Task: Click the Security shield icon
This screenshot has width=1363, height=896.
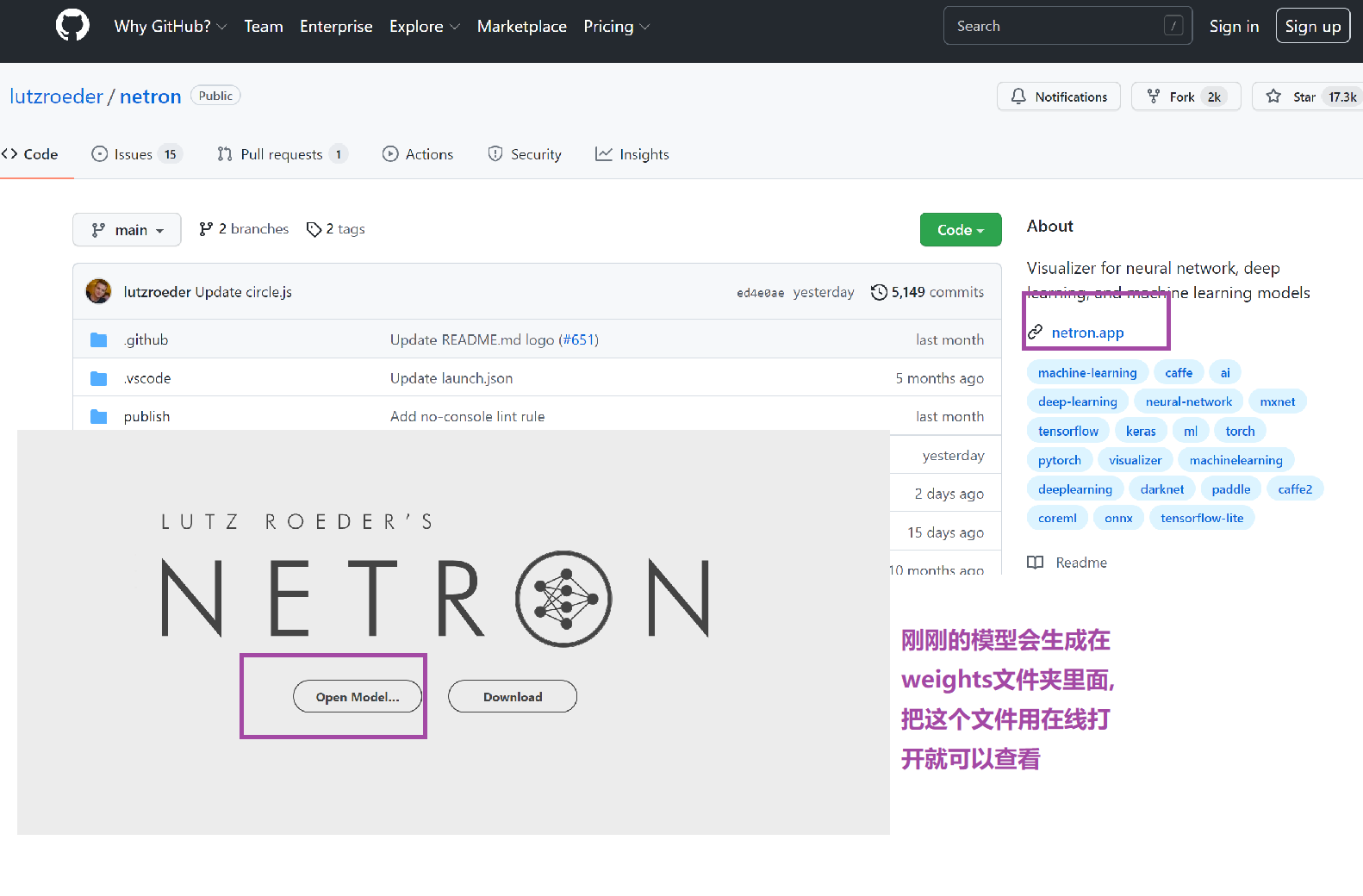Action: (x=495, y=154)
